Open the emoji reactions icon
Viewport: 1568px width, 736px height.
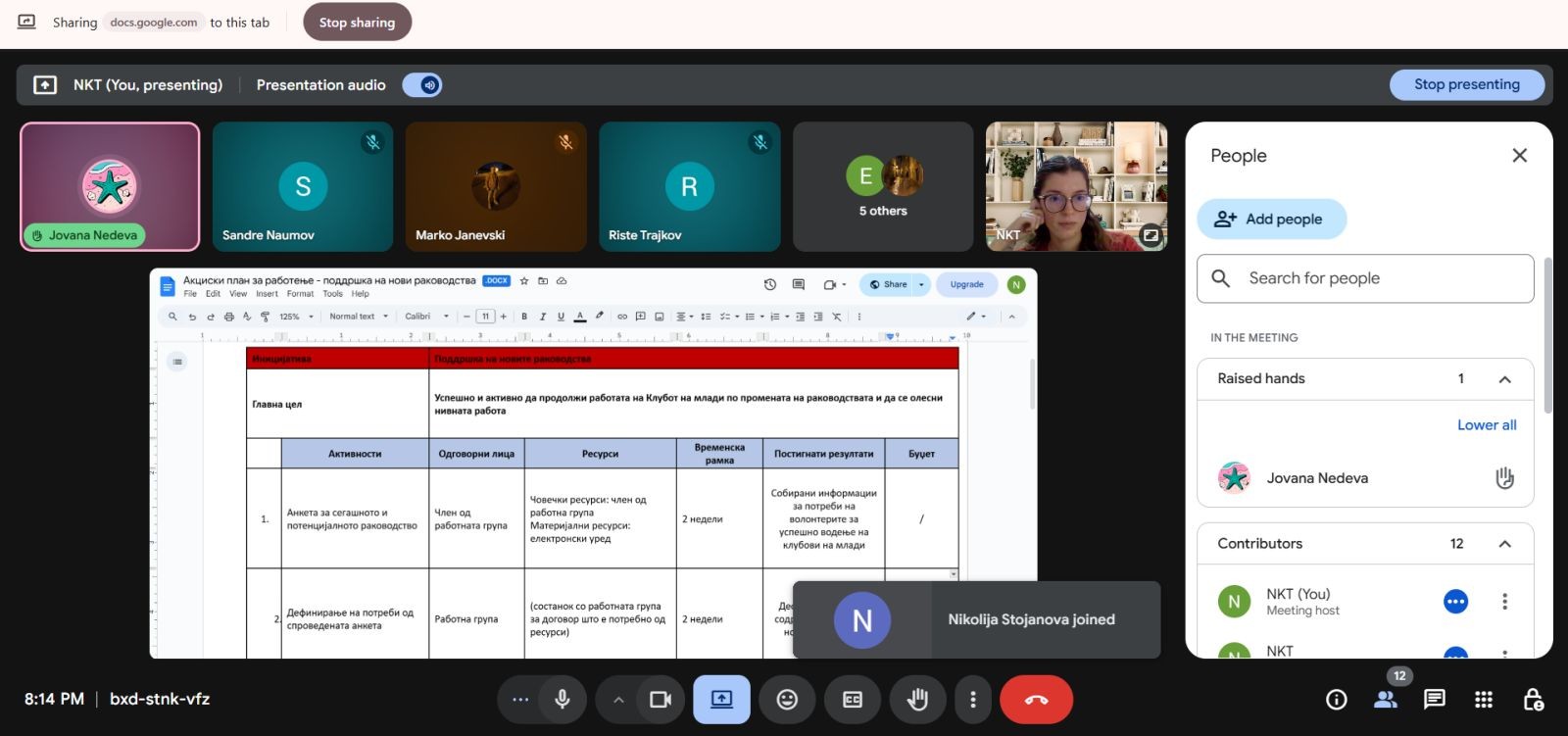787,700
